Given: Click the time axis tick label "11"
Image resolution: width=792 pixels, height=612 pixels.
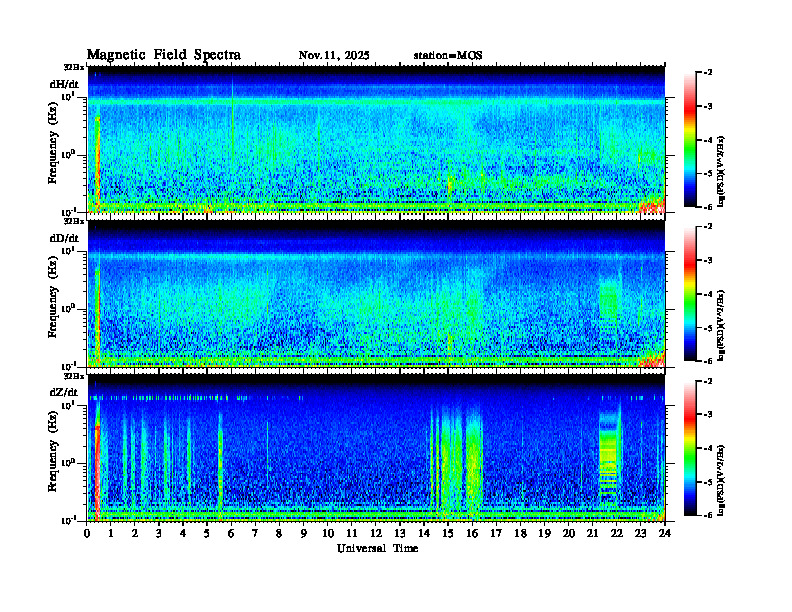Looking at the screenshot, I should coord(352,533).
